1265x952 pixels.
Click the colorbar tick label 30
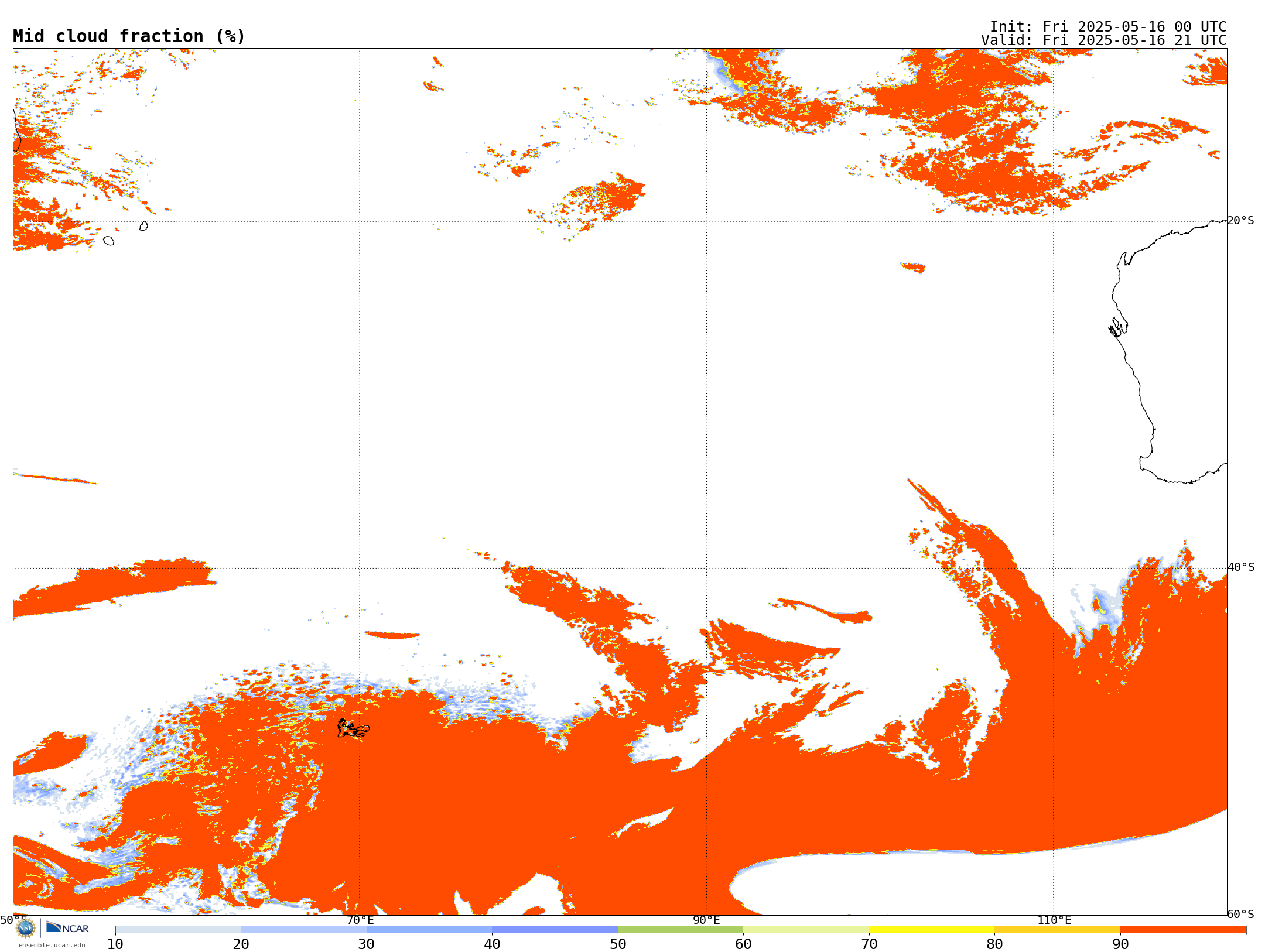click(x=367, y=944)
